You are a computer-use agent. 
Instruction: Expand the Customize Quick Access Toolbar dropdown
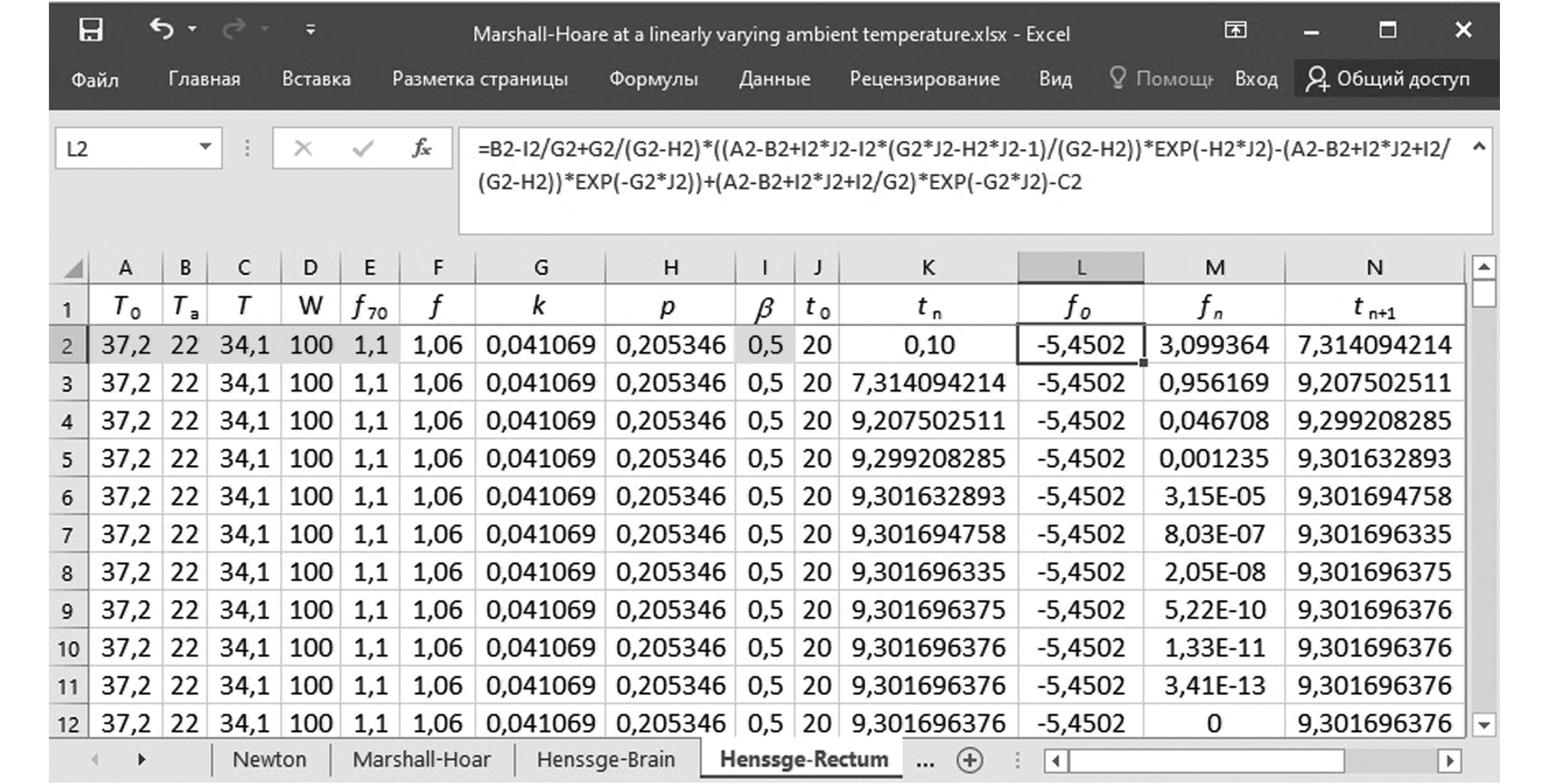[x=310, y=31]
